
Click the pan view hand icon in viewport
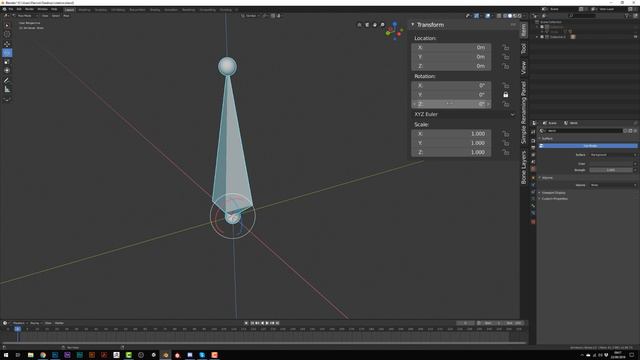click(x=375, y=25)
